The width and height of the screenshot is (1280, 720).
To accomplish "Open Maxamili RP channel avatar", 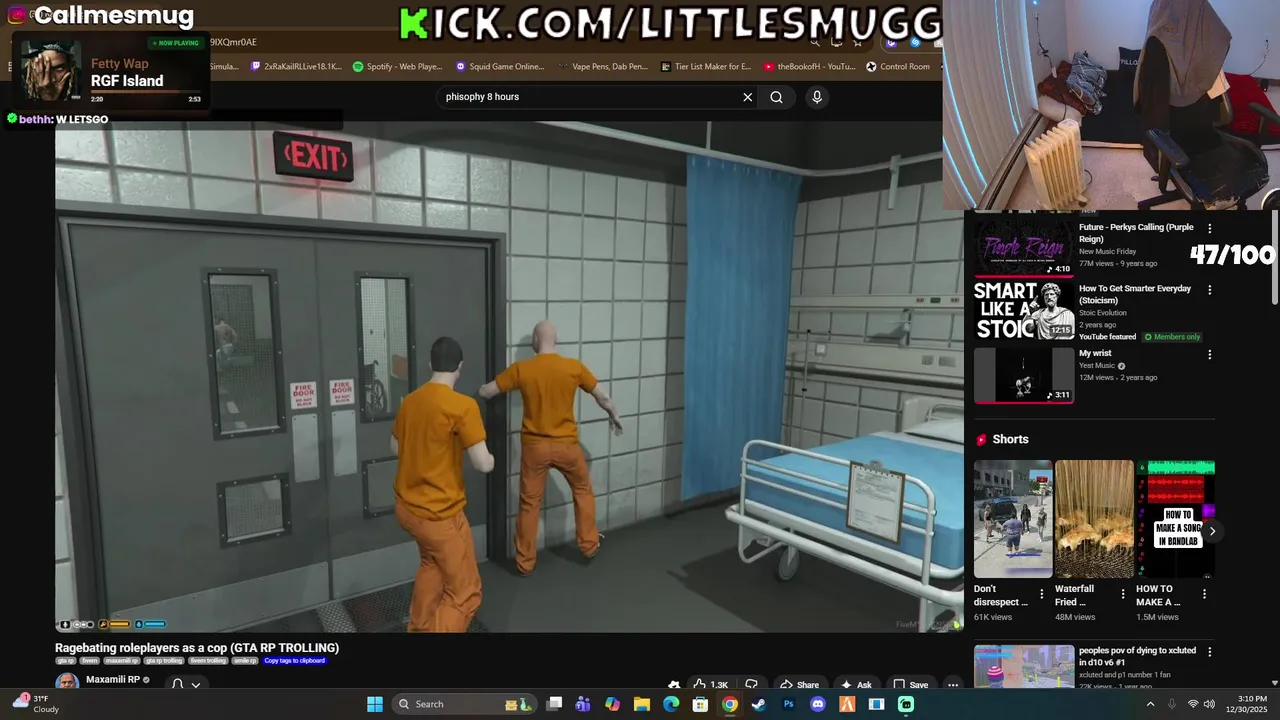I will click(67, 682).
